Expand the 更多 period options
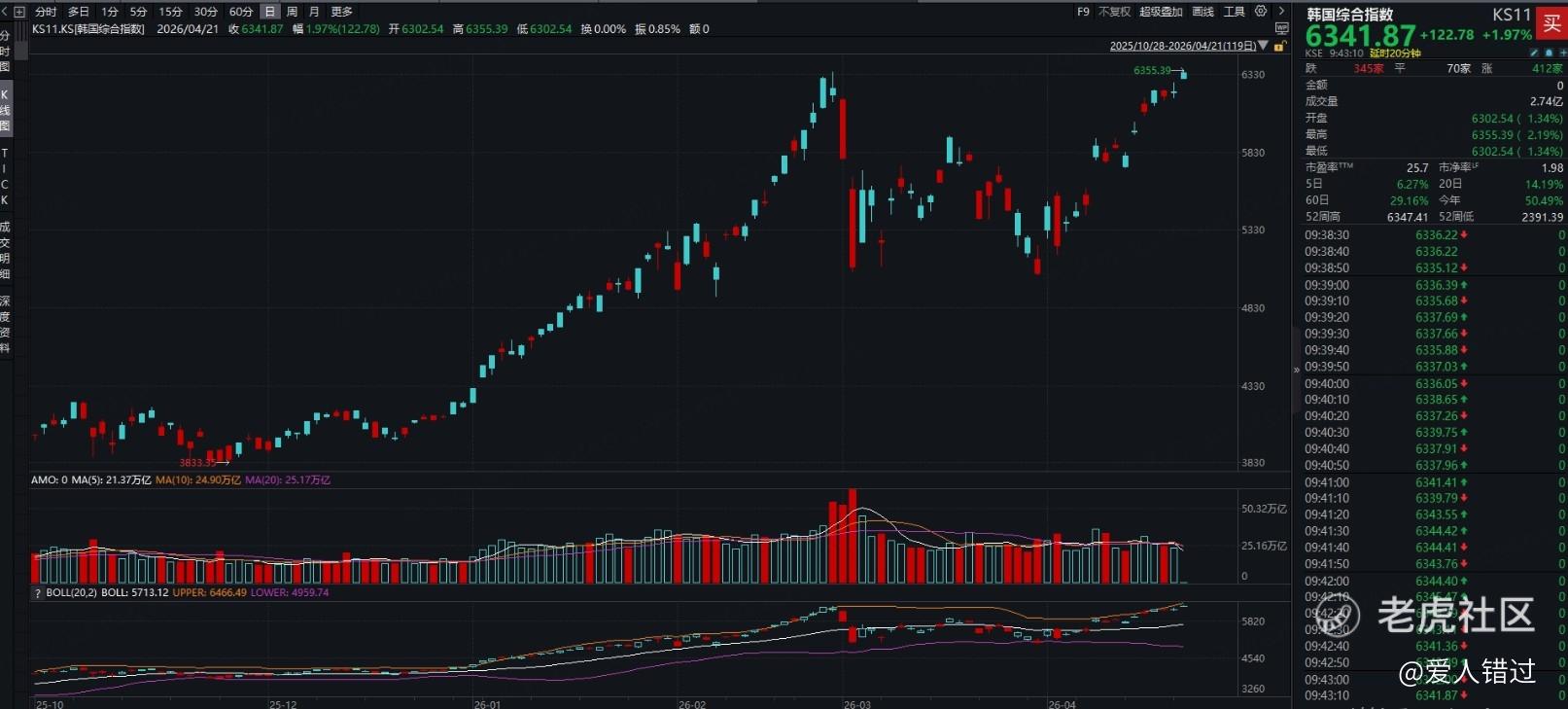This screenshot has height=709, width=1568. point(341,12)
